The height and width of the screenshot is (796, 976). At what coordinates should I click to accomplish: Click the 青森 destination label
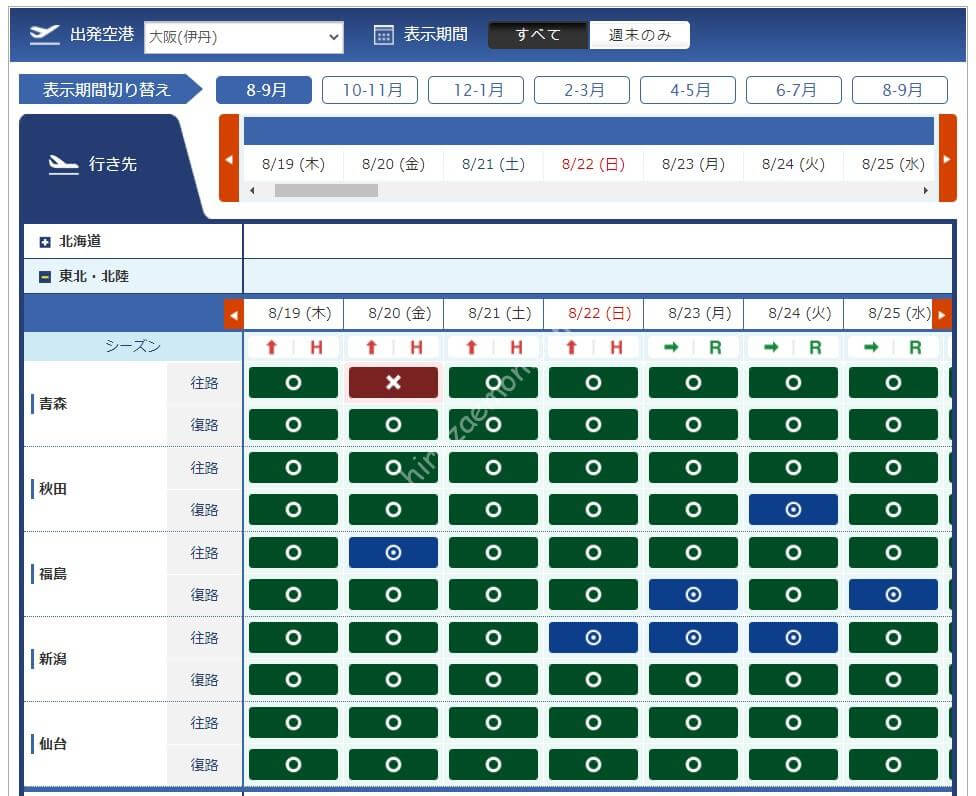[53, 404]
